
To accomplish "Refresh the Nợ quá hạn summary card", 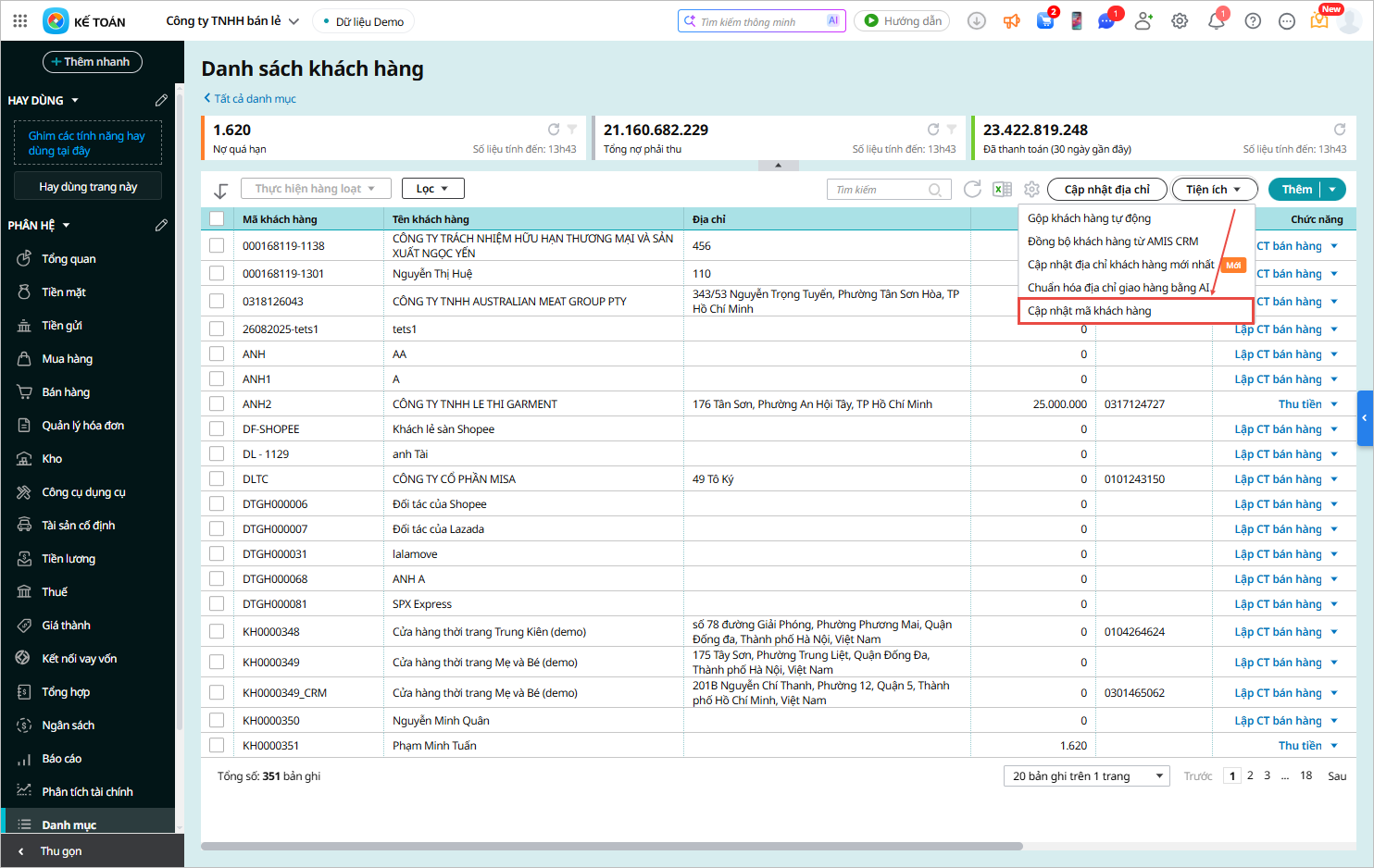I will [554, 130].
